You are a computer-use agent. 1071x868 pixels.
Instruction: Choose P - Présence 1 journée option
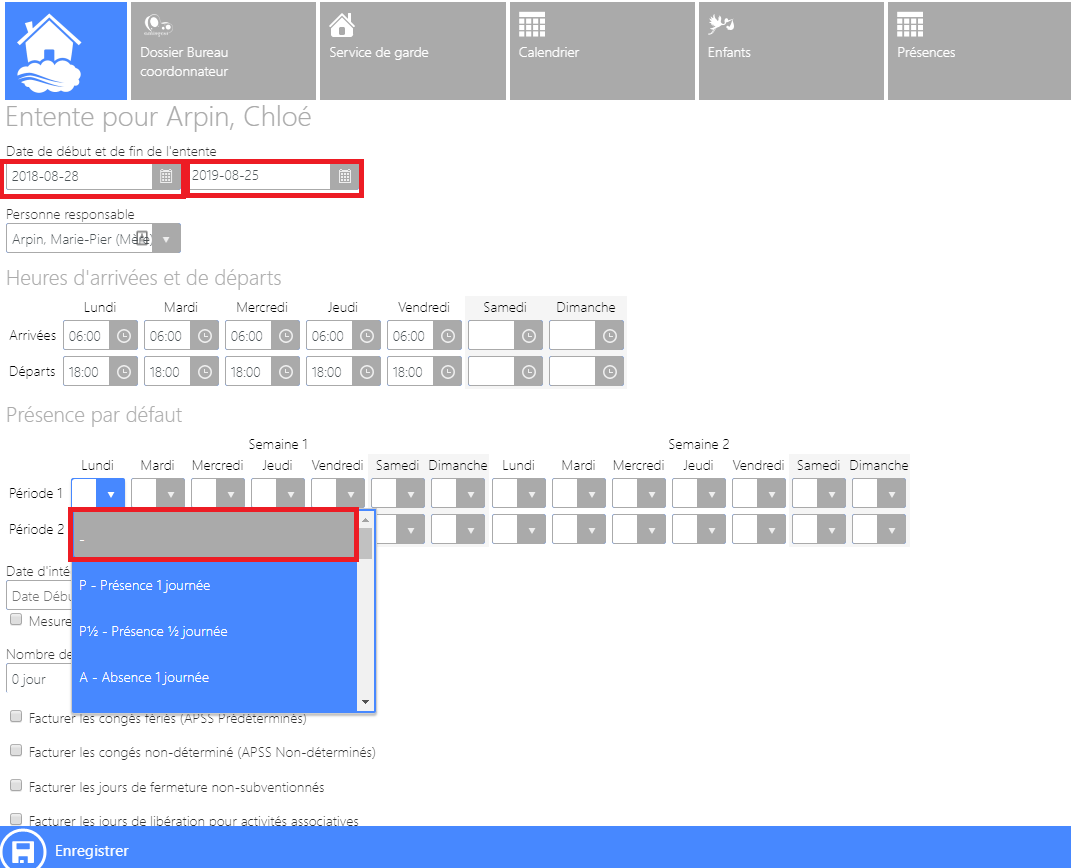(214, 585)
